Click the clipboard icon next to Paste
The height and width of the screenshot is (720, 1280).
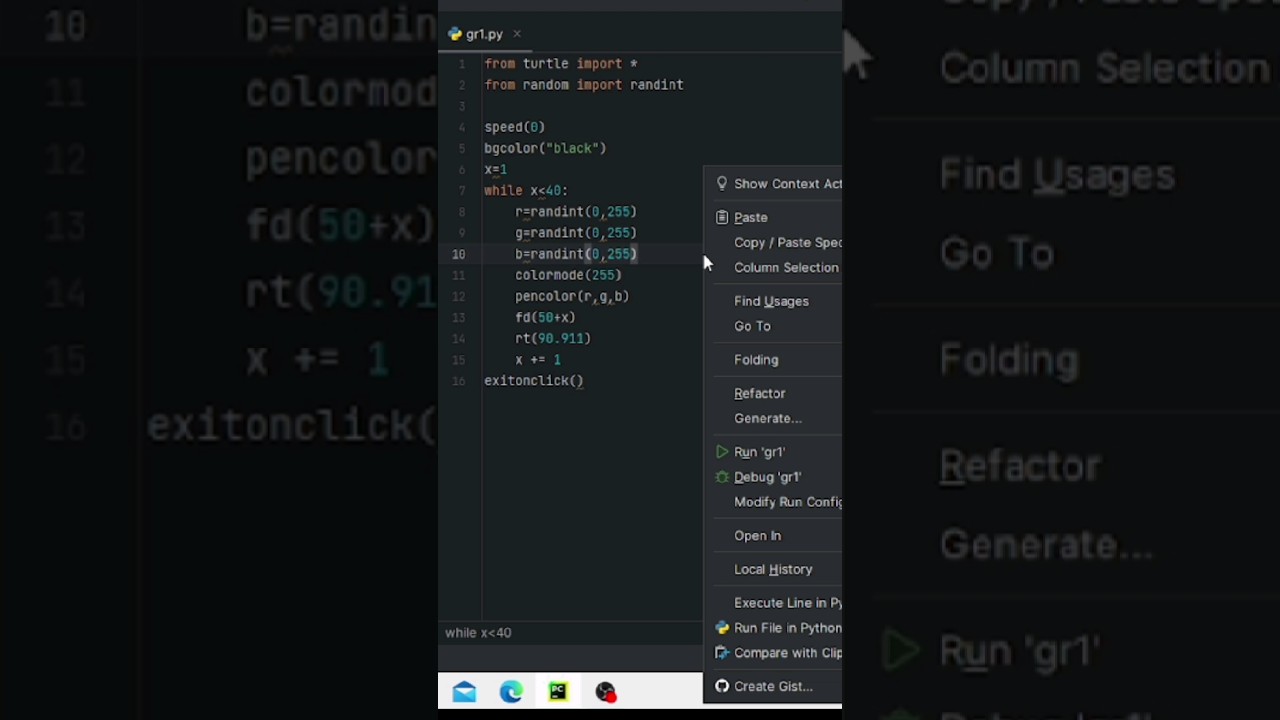722,217
